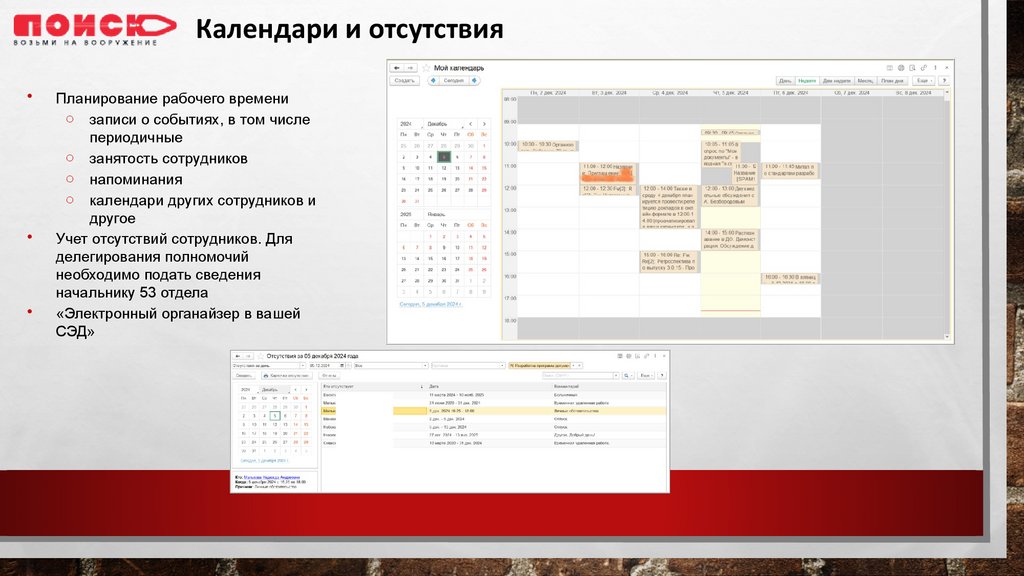
Task: Switch calendar to Месяц view
Action: [x=865, y=81]
